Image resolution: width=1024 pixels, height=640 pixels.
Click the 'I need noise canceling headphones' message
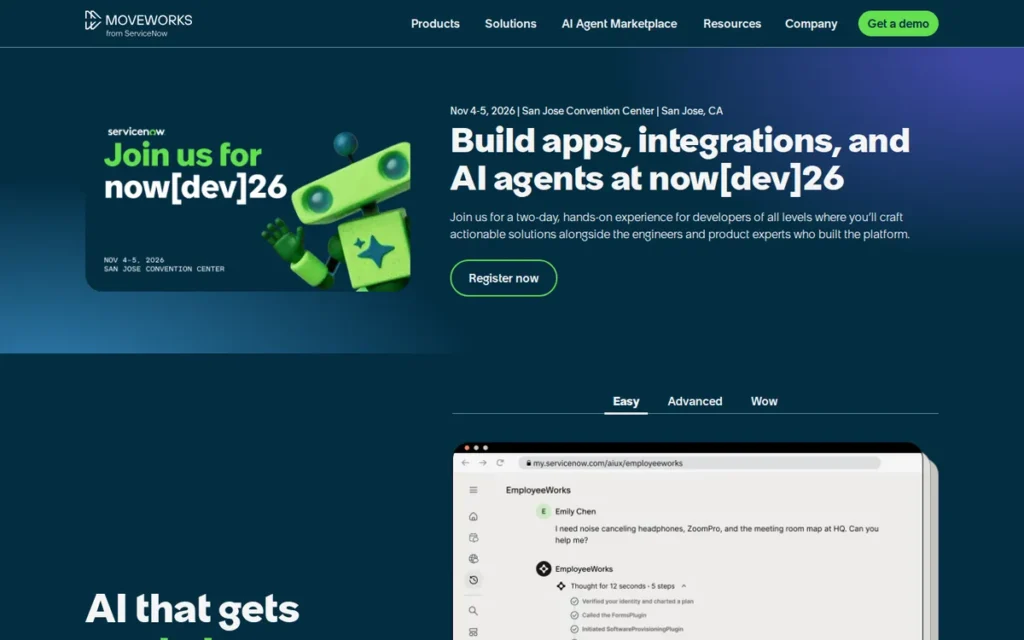point(716,534)
